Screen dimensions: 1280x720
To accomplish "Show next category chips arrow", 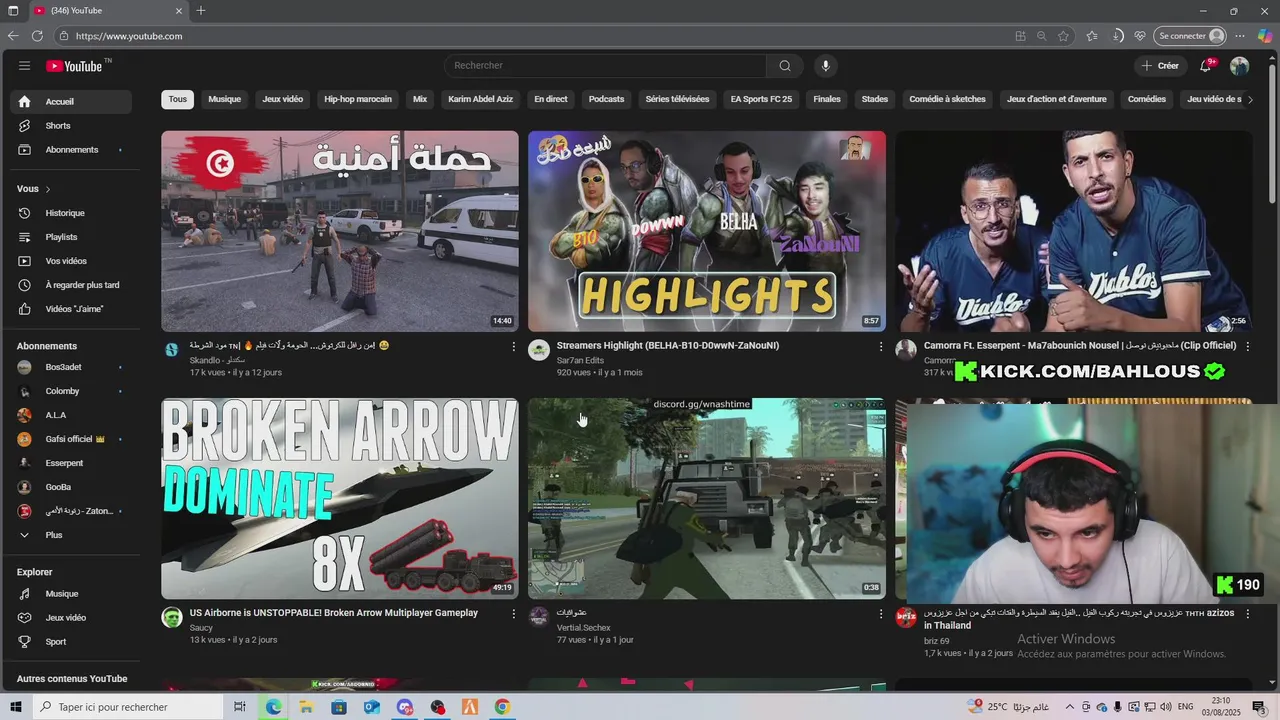I will pos(1250,99).
